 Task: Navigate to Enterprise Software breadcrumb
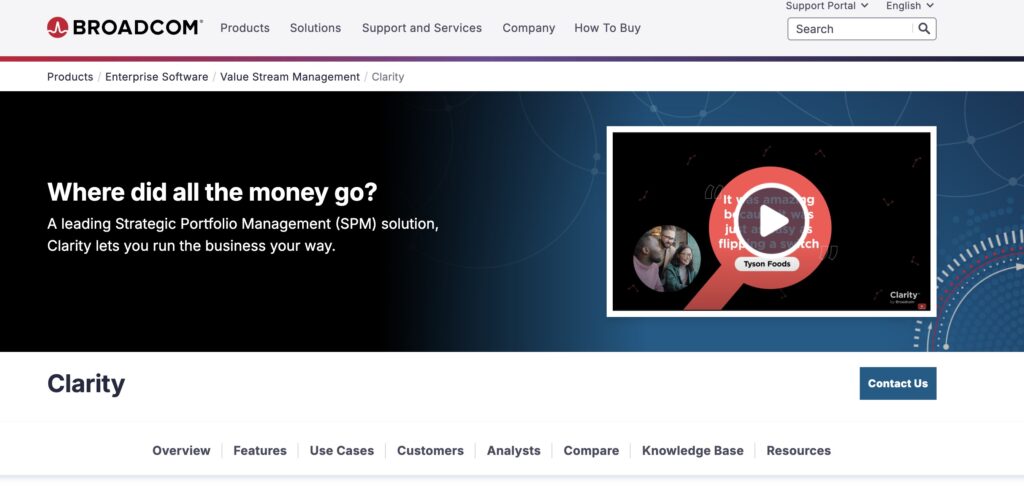tap(157, 77)
